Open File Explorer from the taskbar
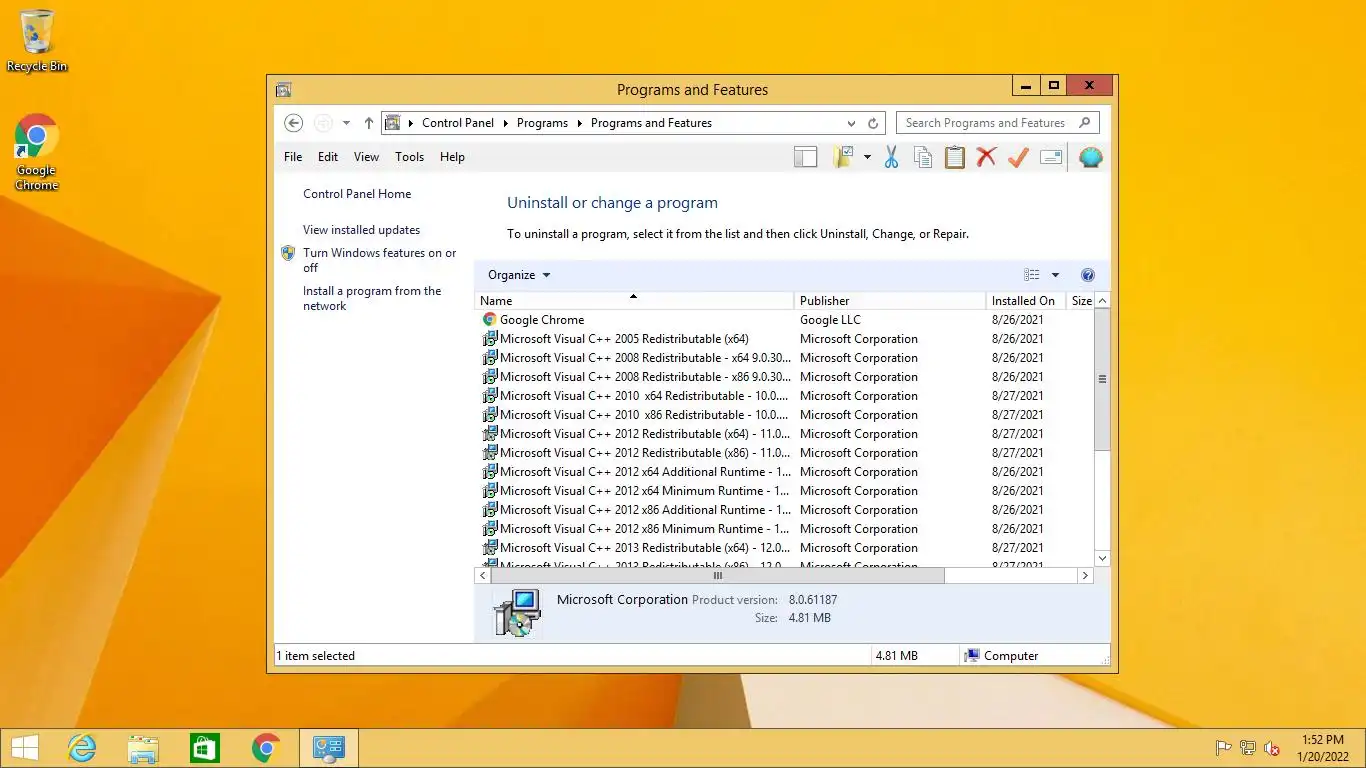 143,748
